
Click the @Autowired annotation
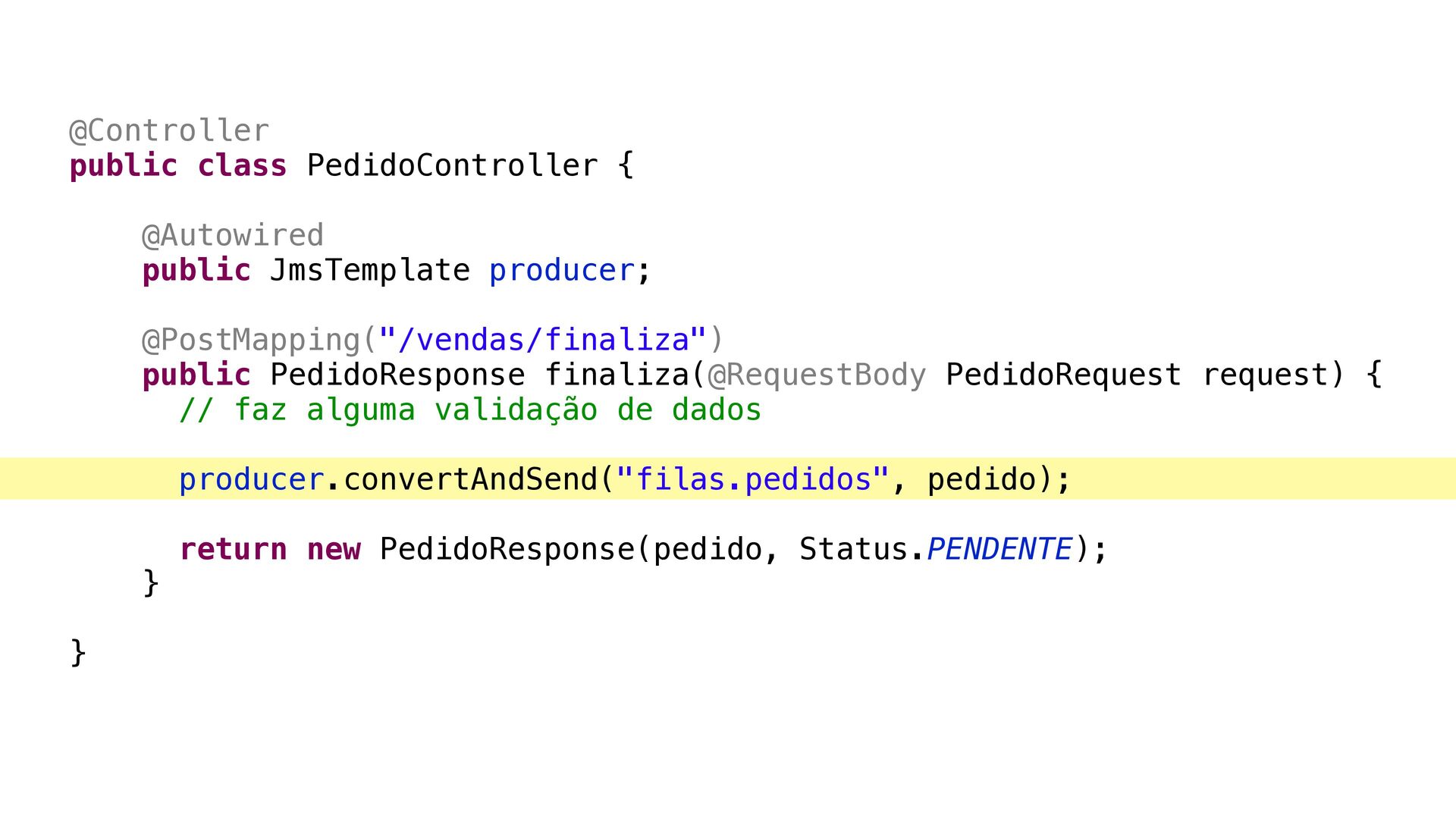[233, 235]
